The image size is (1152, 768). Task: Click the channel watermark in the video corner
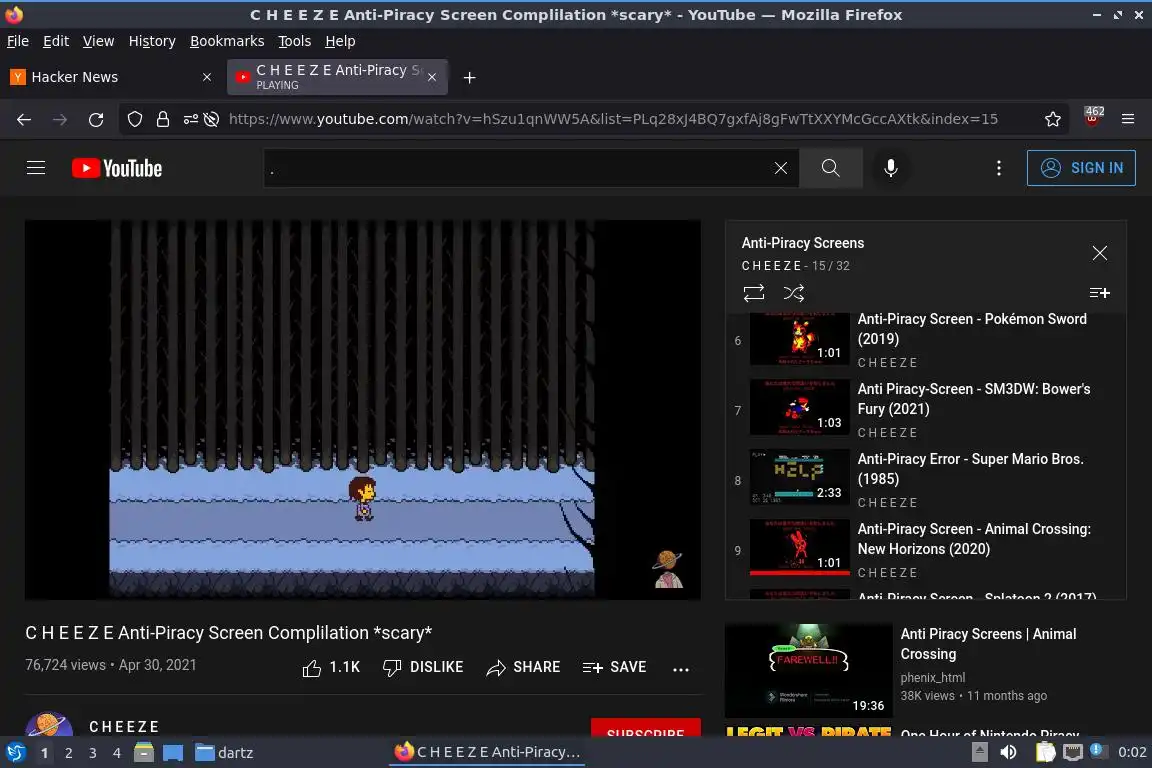click(668, 569)
